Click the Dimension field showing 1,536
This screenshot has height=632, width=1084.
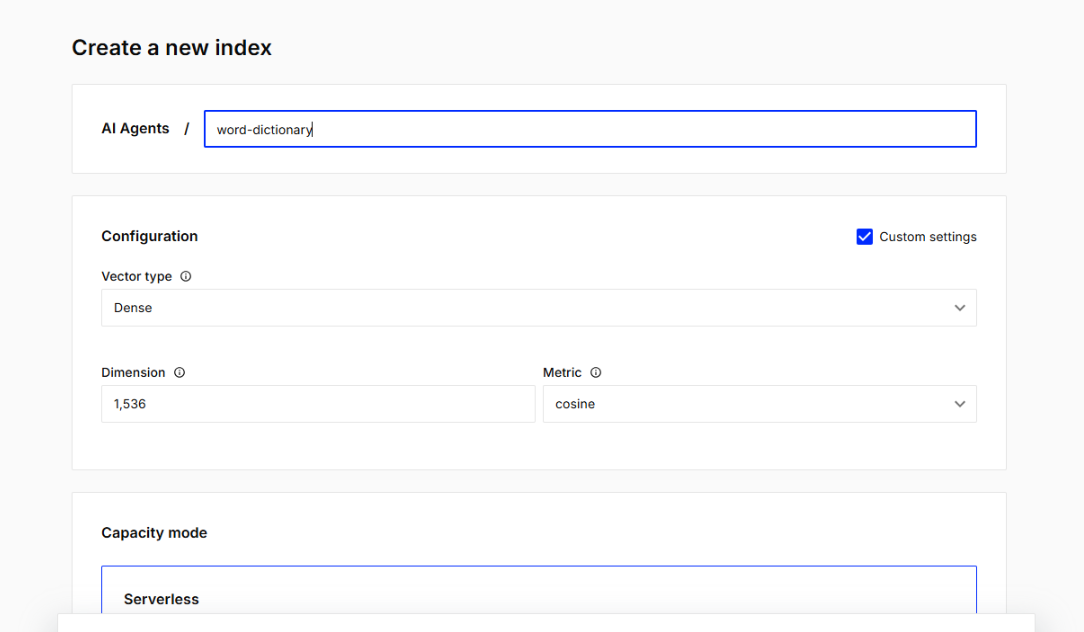318,404
